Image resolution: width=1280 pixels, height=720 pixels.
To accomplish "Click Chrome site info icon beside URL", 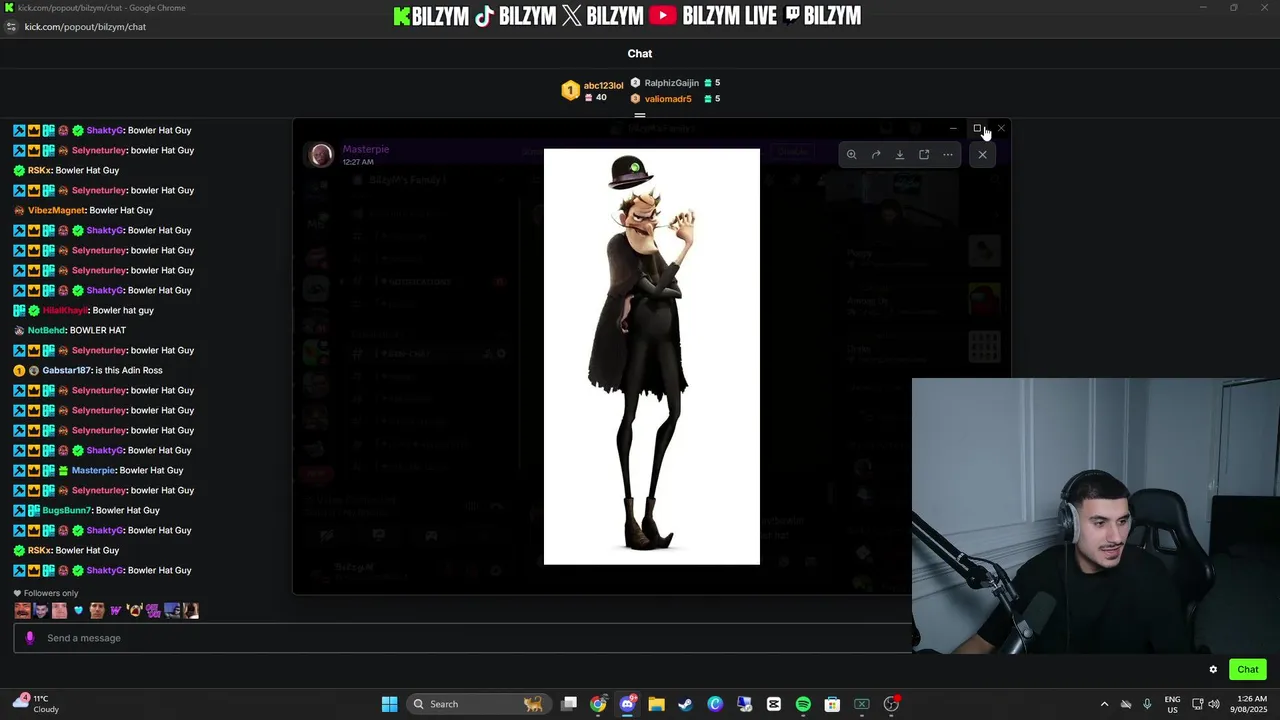I will point(11,27).
